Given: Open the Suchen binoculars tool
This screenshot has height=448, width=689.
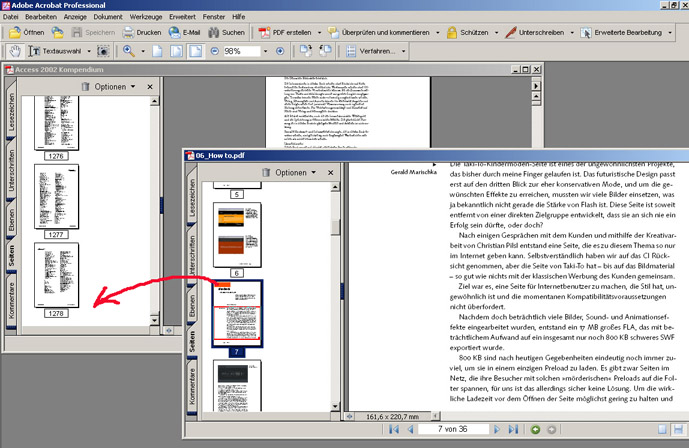Looking at the screenshot, I should point(226,33).
